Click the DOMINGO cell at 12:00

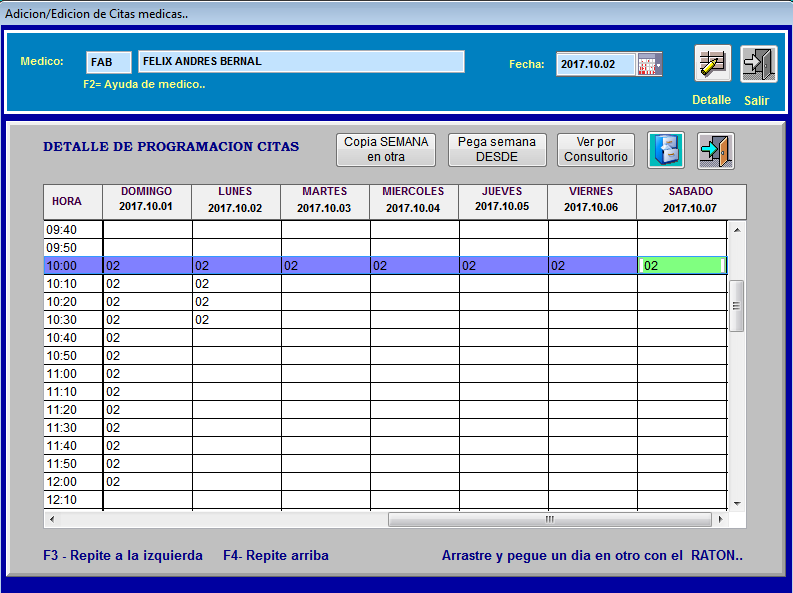click(148, 482)
